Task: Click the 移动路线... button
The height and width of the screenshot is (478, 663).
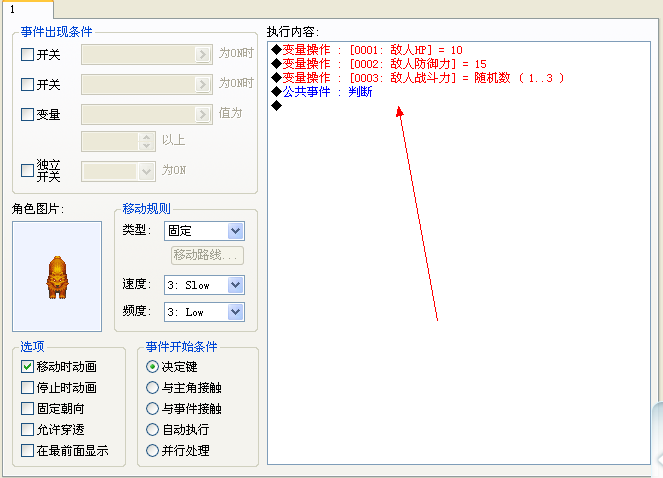Action: click(x=207, y=255)
